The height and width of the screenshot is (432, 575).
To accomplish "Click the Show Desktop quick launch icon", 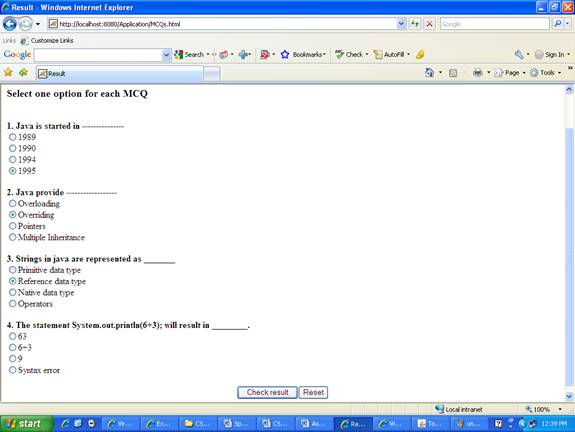I will tap(78, 424).
